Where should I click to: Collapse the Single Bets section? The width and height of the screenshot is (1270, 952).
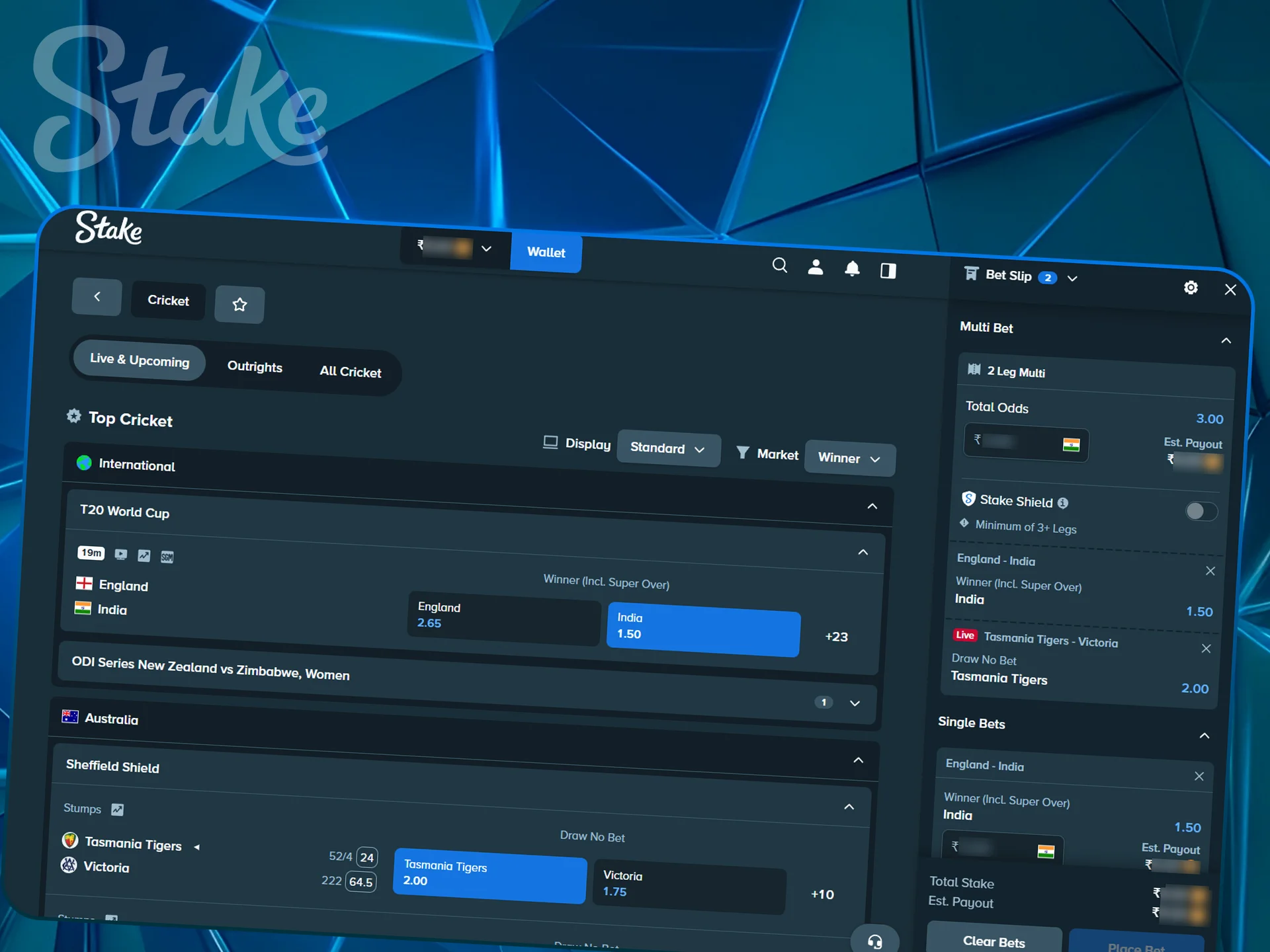coord(1205,736)
